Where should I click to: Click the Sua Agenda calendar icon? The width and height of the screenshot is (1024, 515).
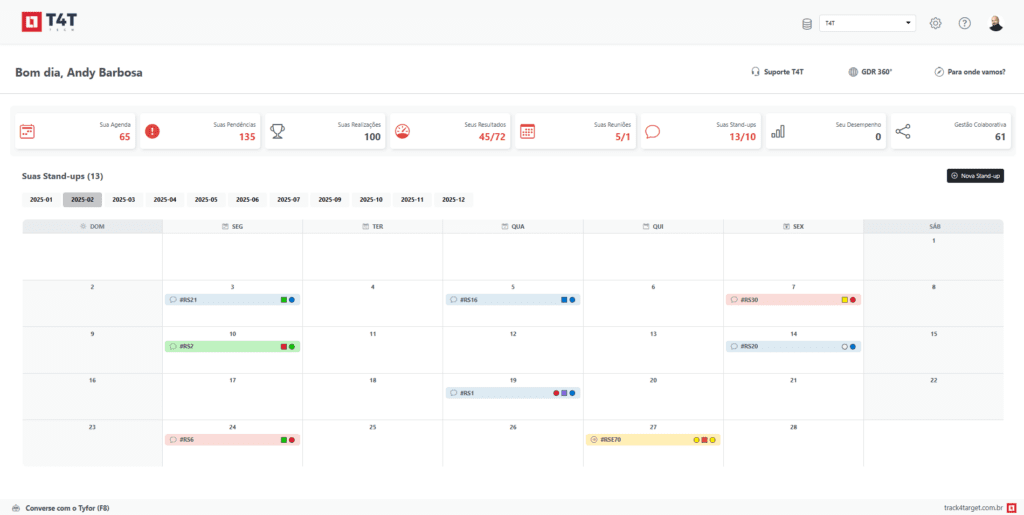click(x=27, y=131)
